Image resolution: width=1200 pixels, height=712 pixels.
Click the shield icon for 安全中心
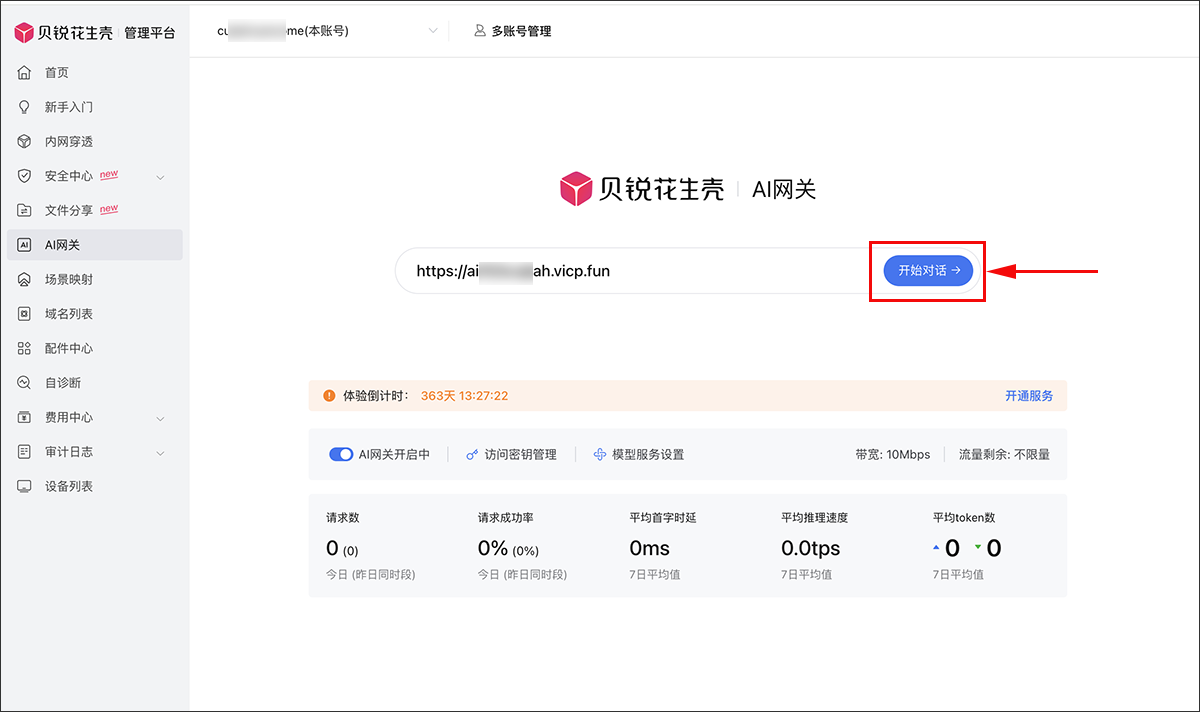[x=25, y=176]
